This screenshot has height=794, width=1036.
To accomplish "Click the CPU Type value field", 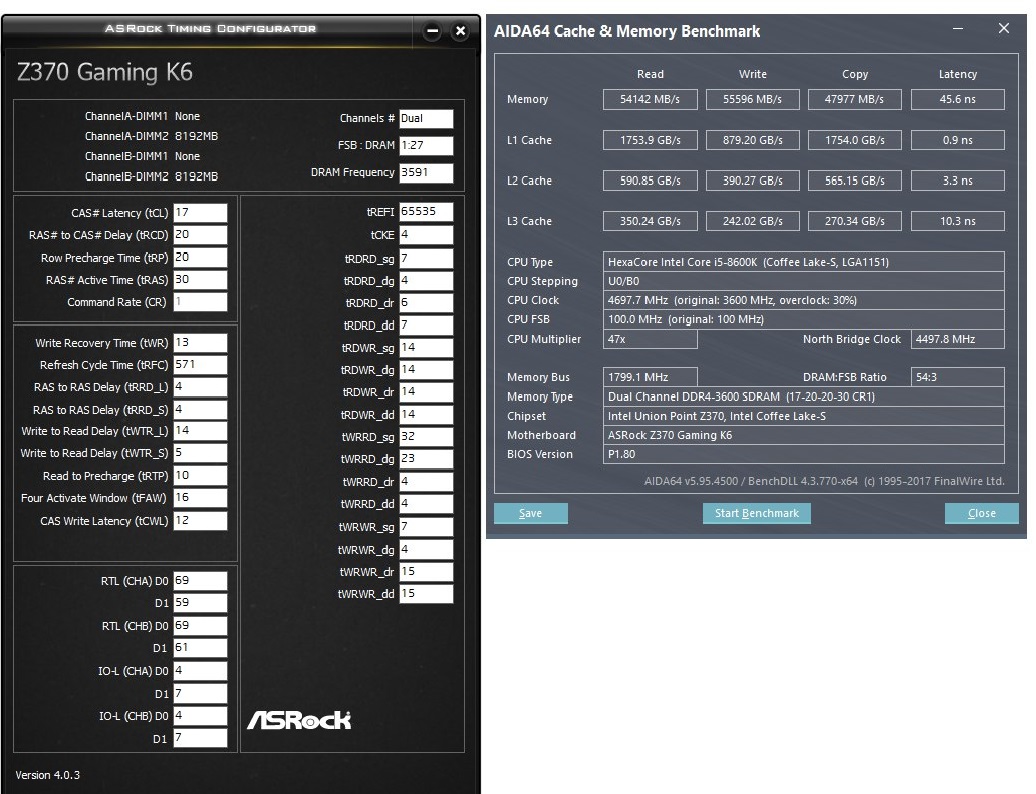I will (803, 262).
